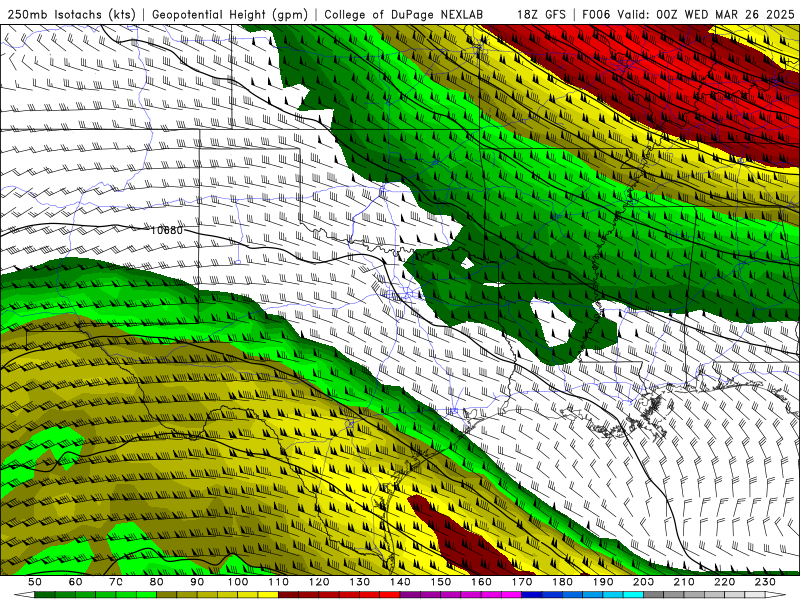Click the left arrow end of color bar
The image size is (800, 600).
tap(24, 595)
